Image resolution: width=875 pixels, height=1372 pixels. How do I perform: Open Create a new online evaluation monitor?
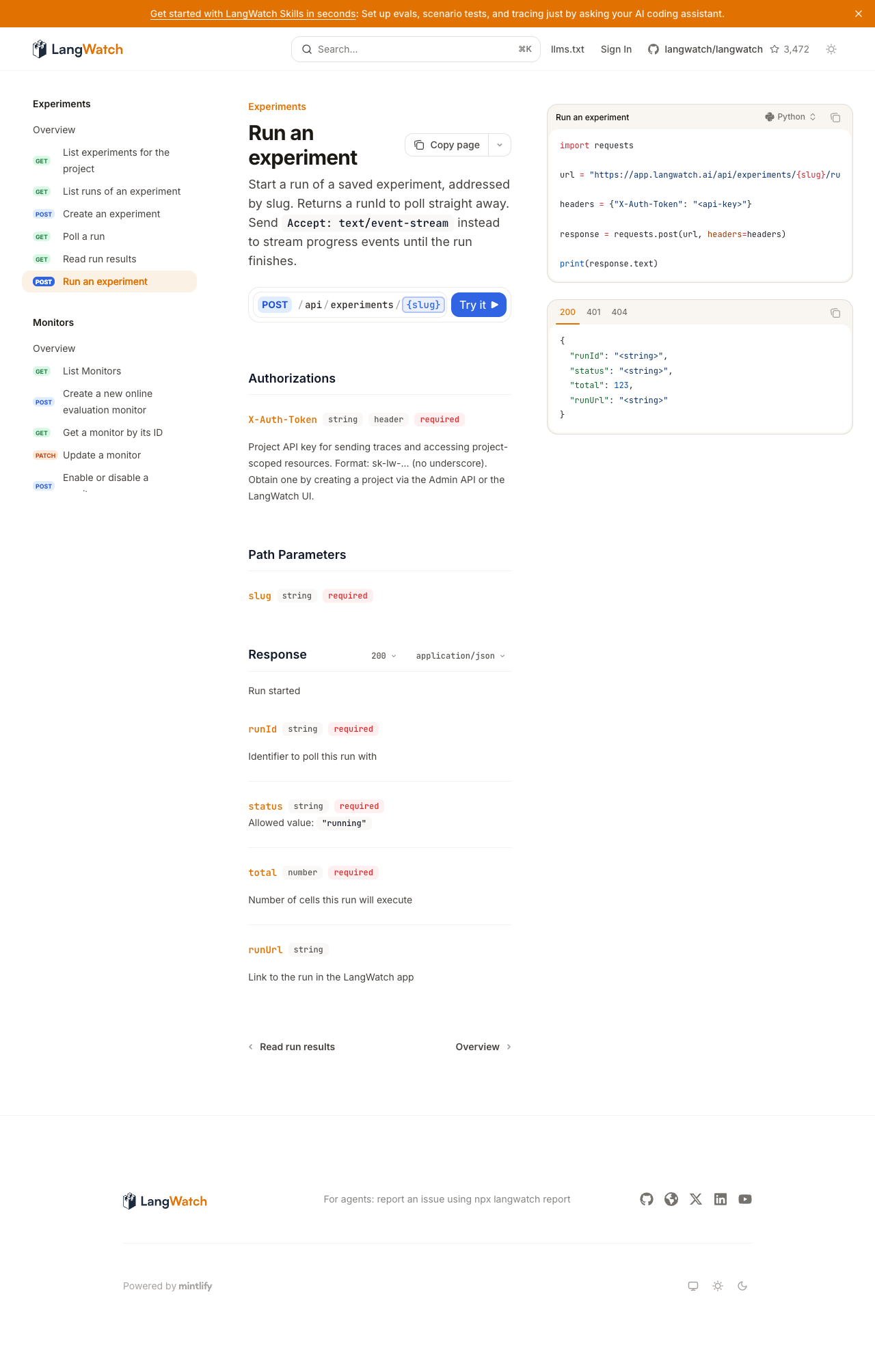(x=109, y=402)
